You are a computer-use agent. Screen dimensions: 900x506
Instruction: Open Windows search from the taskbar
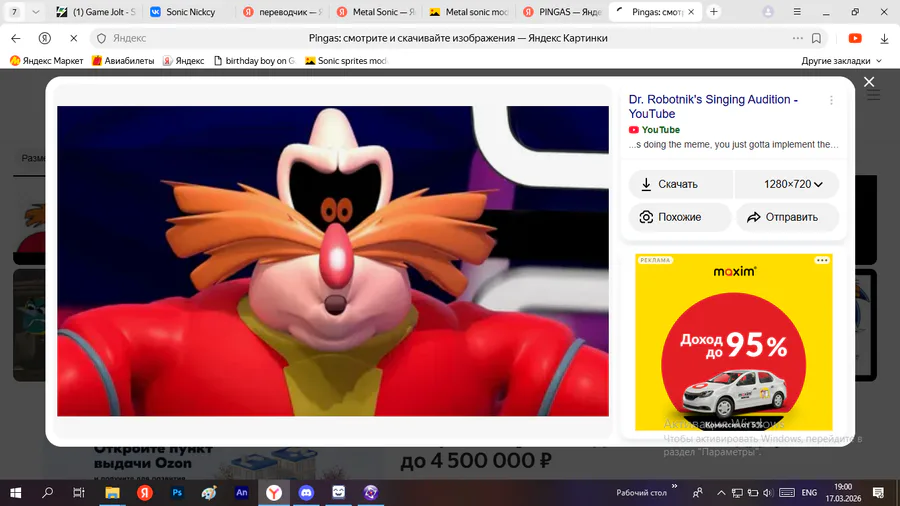pyautogui.click(x=48, y=493)
